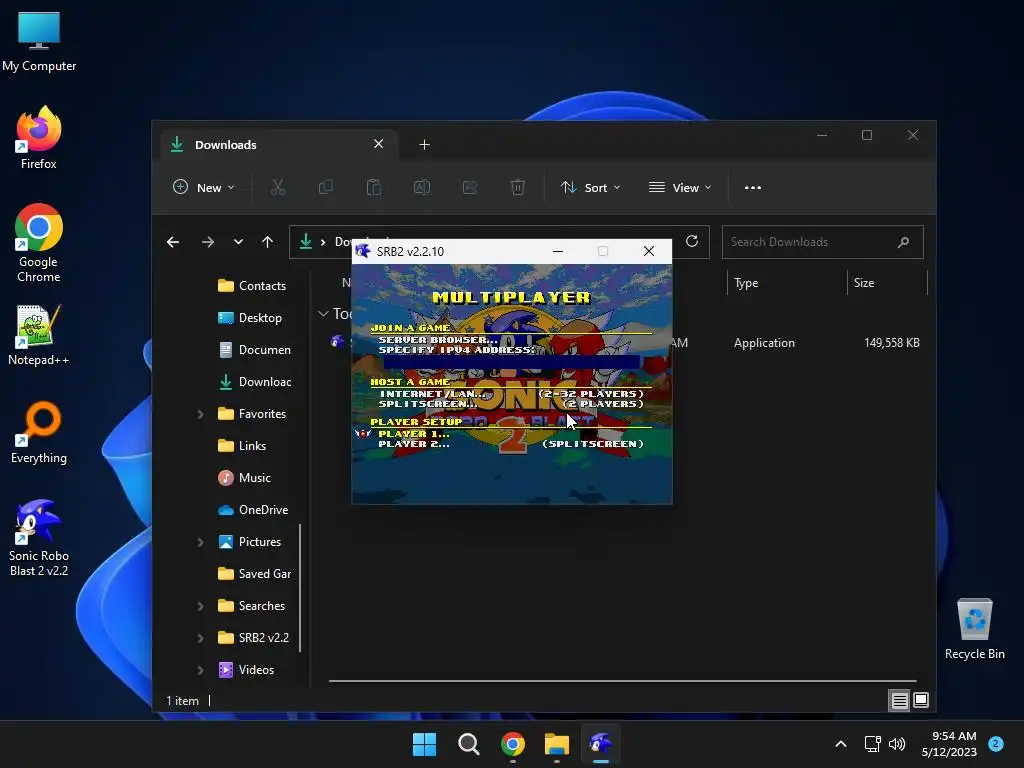Switch to Chrome on the taskbar
This screenshot has width=1024, height=768.
pos(513,744)
